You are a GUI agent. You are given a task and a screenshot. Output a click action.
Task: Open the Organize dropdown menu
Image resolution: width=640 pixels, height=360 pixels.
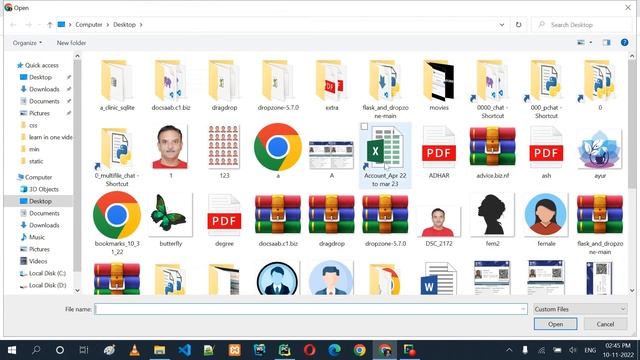pyautogui.click(x=27, y=42)
